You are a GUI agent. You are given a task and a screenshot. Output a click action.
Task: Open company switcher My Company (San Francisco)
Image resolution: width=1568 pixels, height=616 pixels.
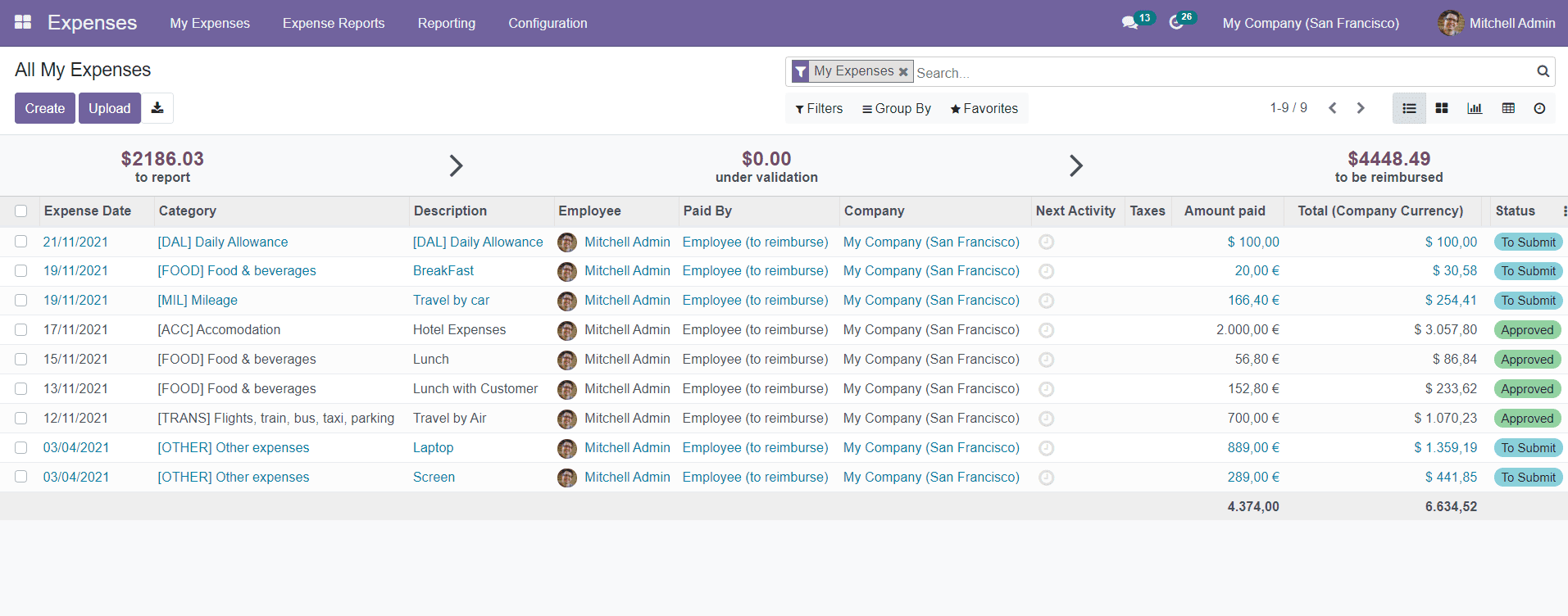[1311, 23]
